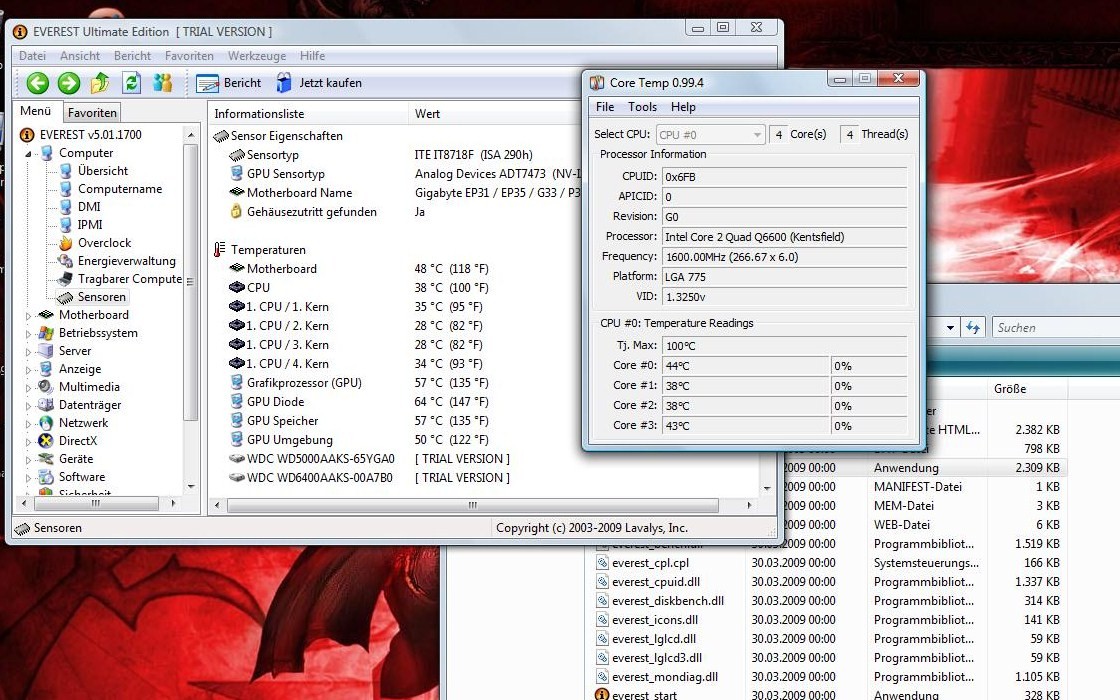Select Tragbarer Computer tree item
1120x700 pixels.
click(x=129, y=279)
